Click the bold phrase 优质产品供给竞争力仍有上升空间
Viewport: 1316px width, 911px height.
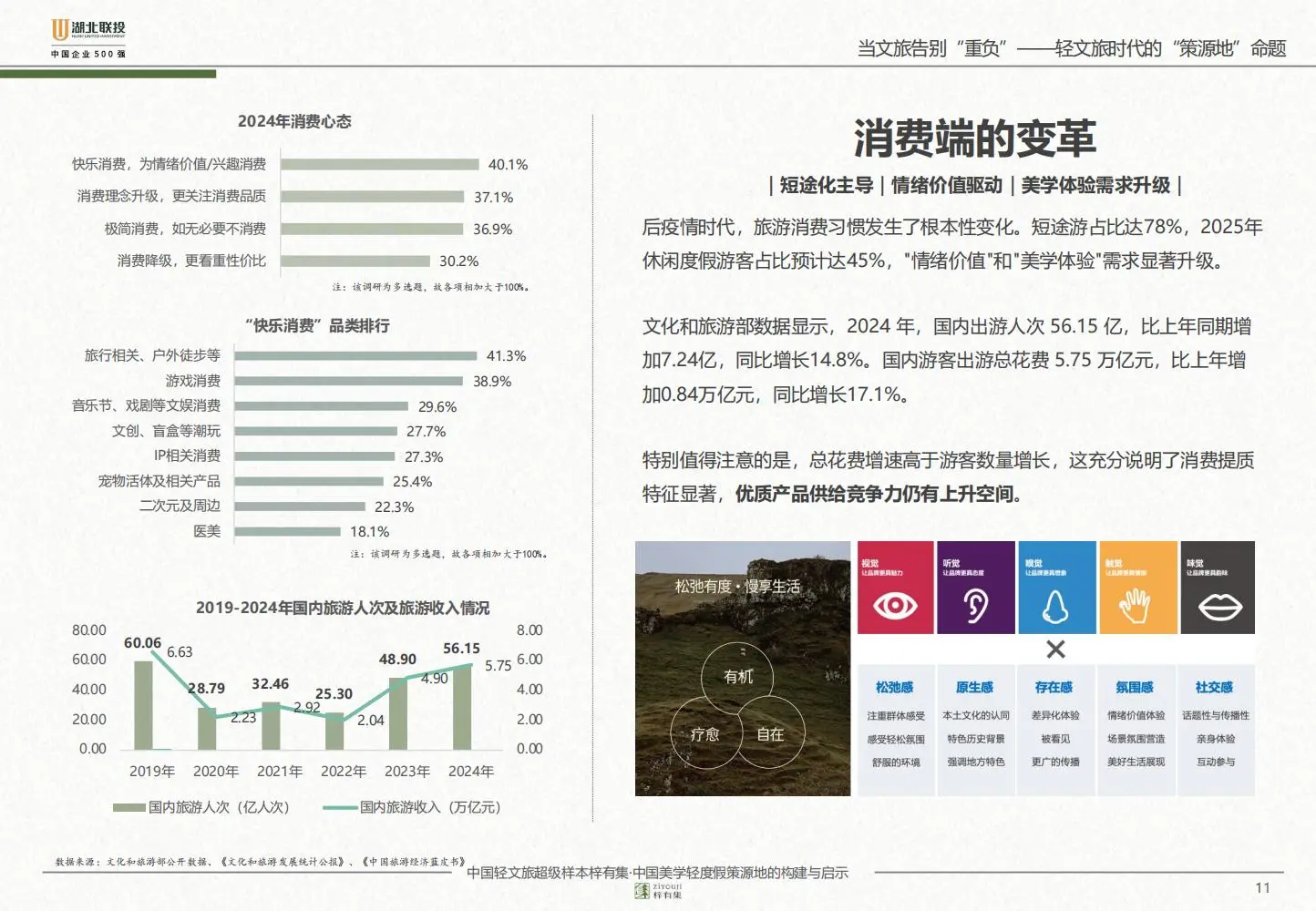point(879,494)
